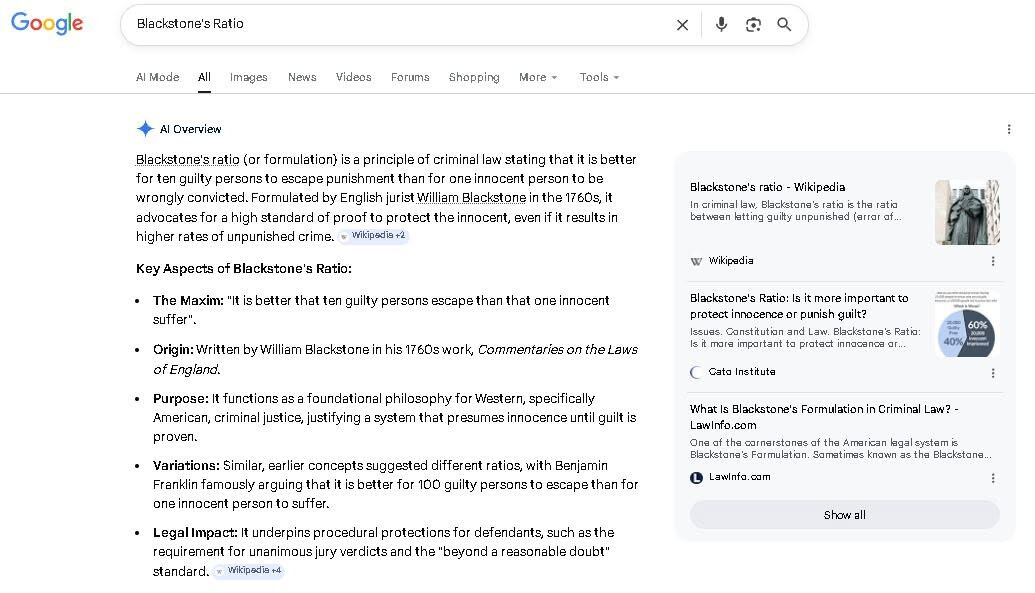Open Blackstone statue thumbnail from Wikipedia
The height and width of the screenshot is (593, 1035).
(x=967, y=212)
